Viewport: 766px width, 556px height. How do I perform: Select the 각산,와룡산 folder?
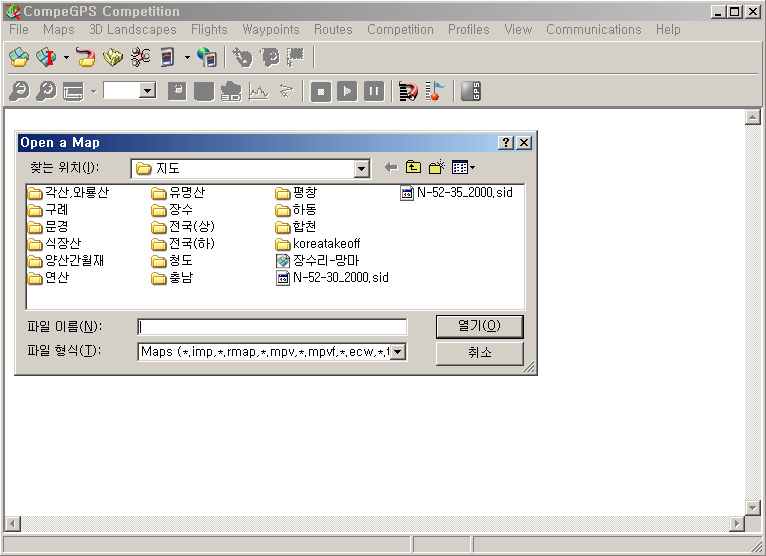tap(68, 193)
